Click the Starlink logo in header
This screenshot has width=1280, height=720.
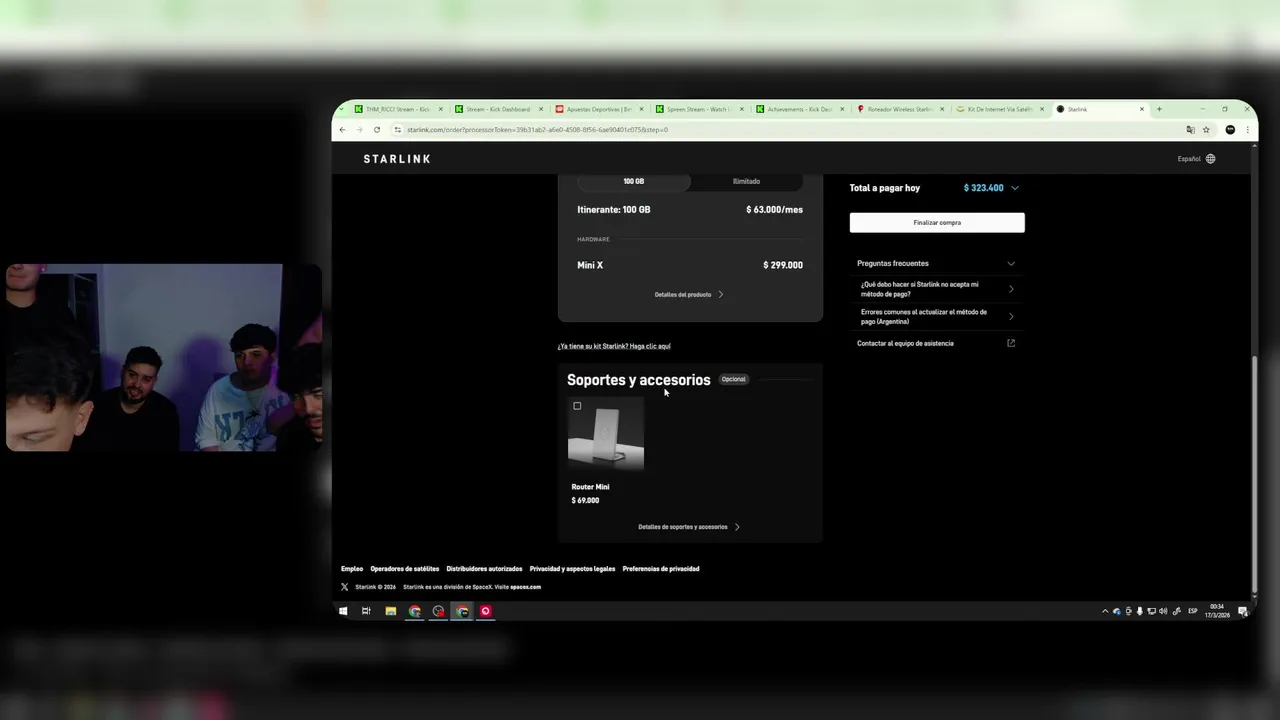(x=397, y=159)
